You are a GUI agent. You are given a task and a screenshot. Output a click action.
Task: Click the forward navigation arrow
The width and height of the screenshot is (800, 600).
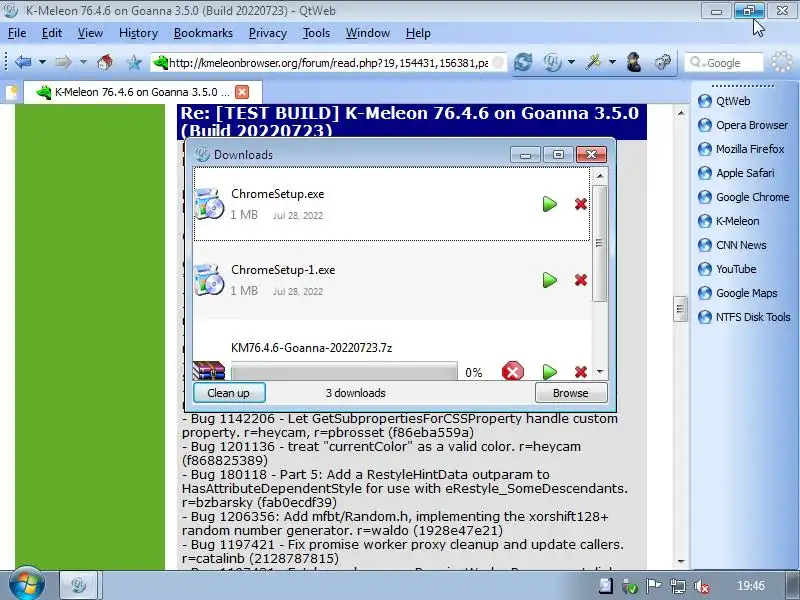(x=63, y=62)
